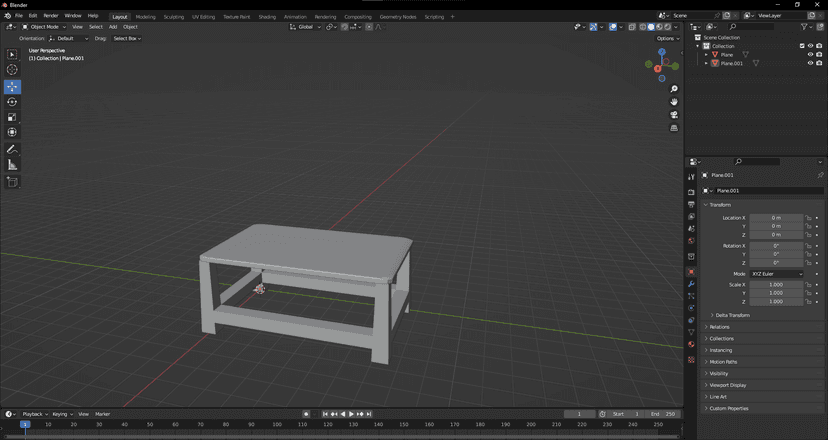This screenshot has height=440, width=828.
Task: Open rotation Mode XYZ Euler dropdown
Action: click(x=776, y=274)
